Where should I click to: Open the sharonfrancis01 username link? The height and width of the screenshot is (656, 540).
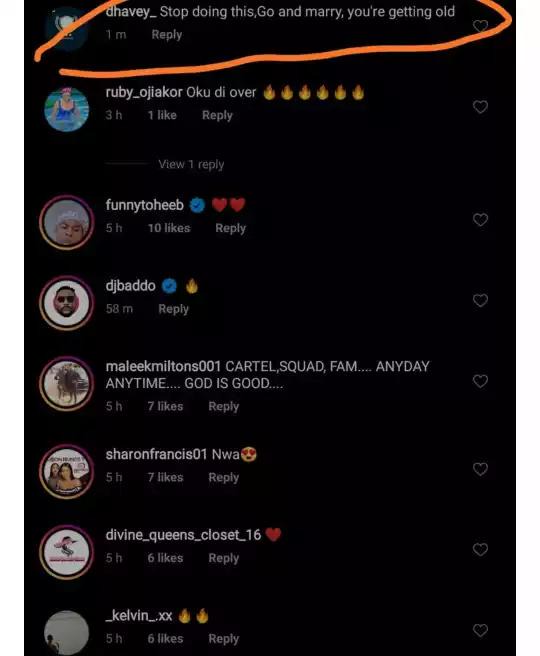[156, 454]
